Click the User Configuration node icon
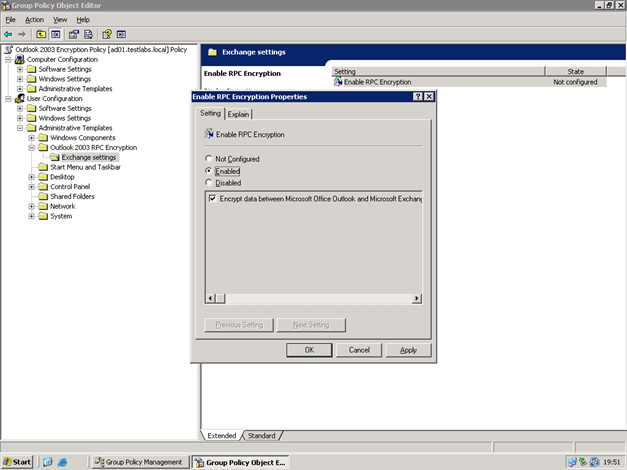The width and height of the screenshot is (627, 470). pos(20,98)
